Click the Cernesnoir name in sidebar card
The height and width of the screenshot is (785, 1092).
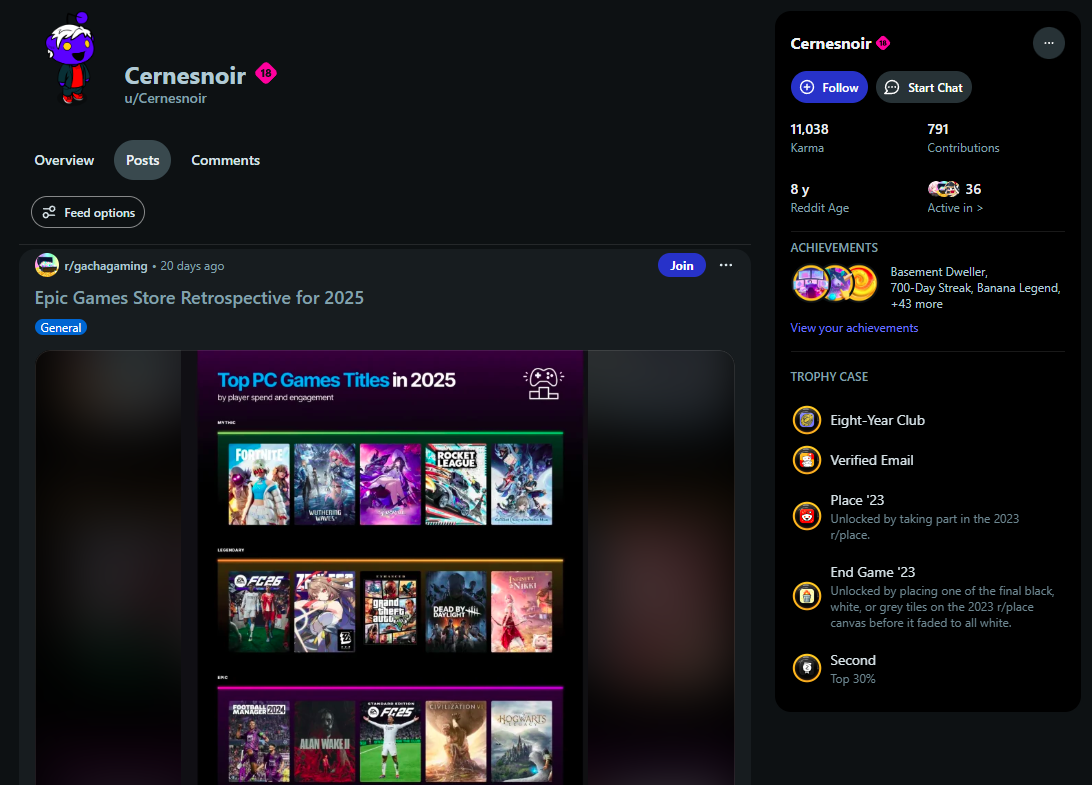pos(831,43)
